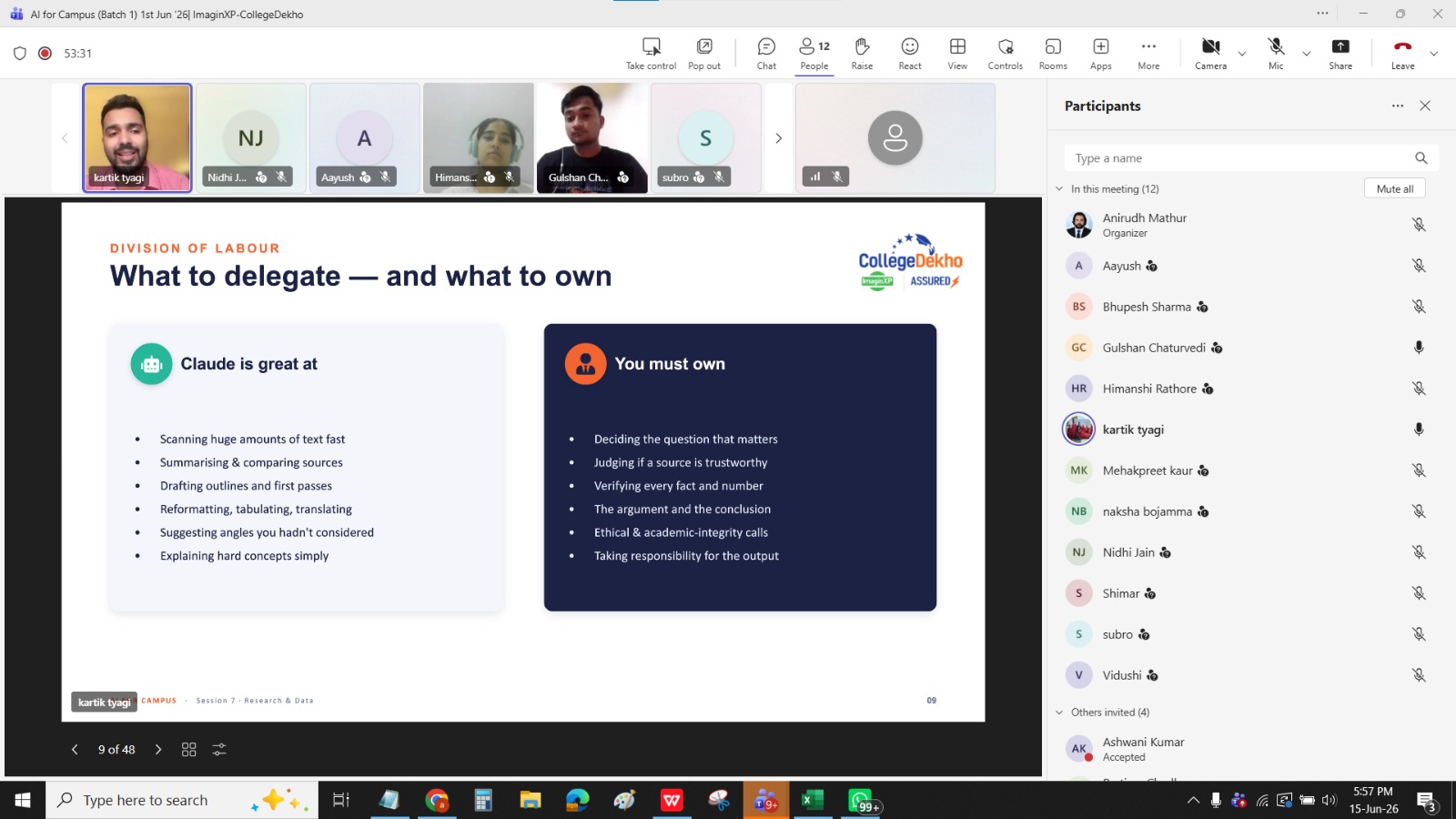Open the Rooms option in toolbar

(1053, 53)
